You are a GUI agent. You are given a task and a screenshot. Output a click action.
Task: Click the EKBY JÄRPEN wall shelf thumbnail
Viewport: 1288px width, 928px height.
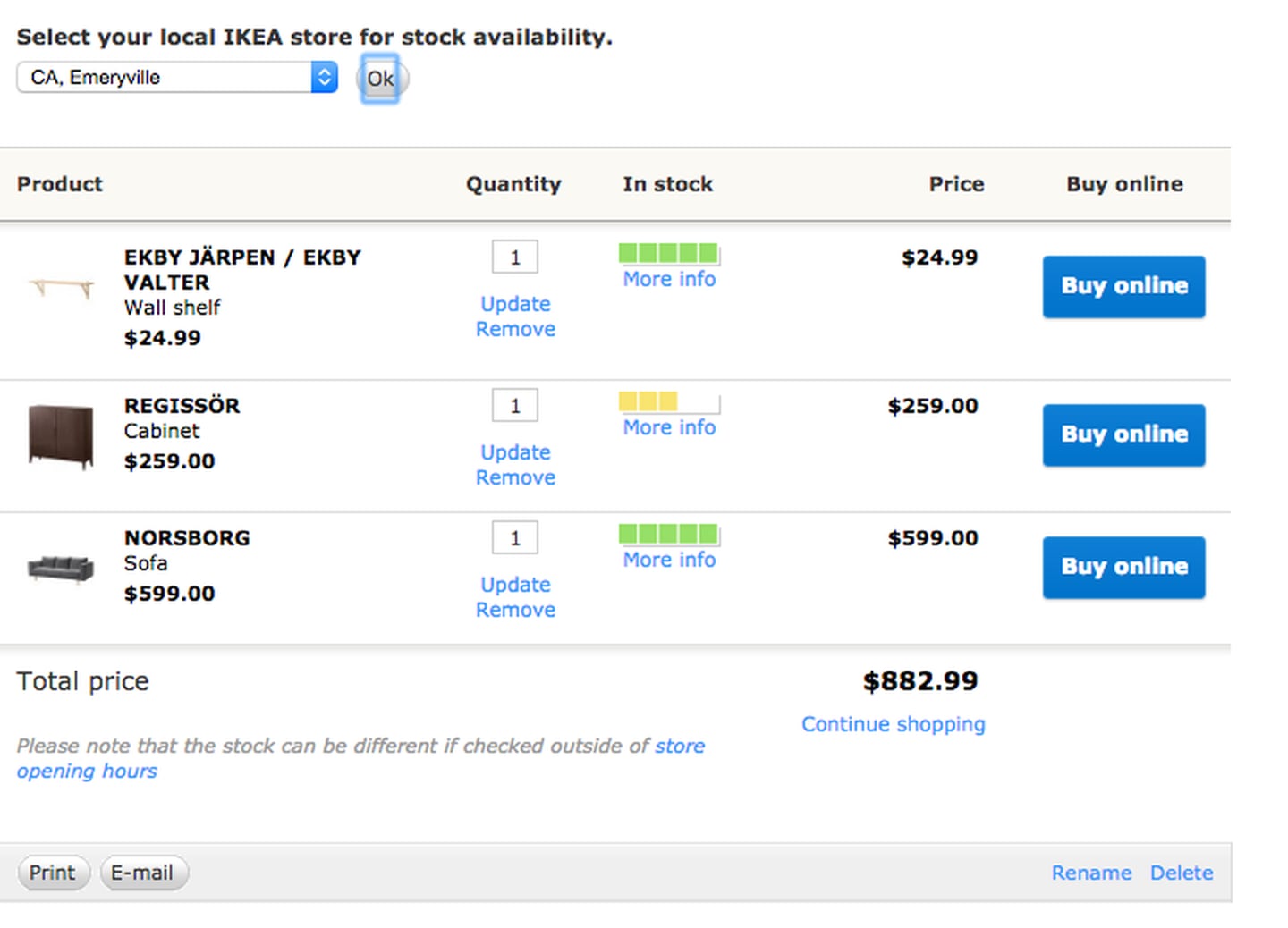61,288
